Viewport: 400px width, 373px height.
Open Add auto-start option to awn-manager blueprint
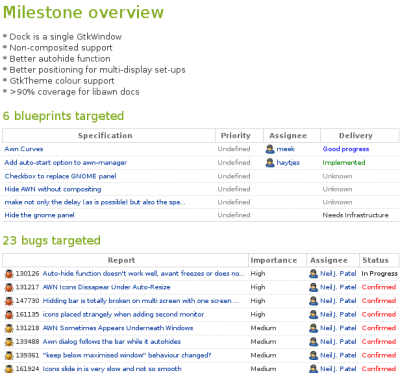tap(66, 163)
